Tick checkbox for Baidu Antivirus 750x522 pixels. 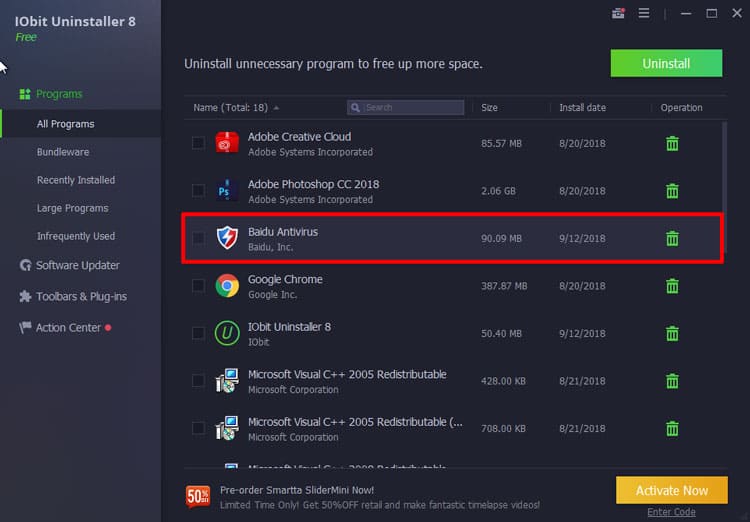[x=198, y=238]
